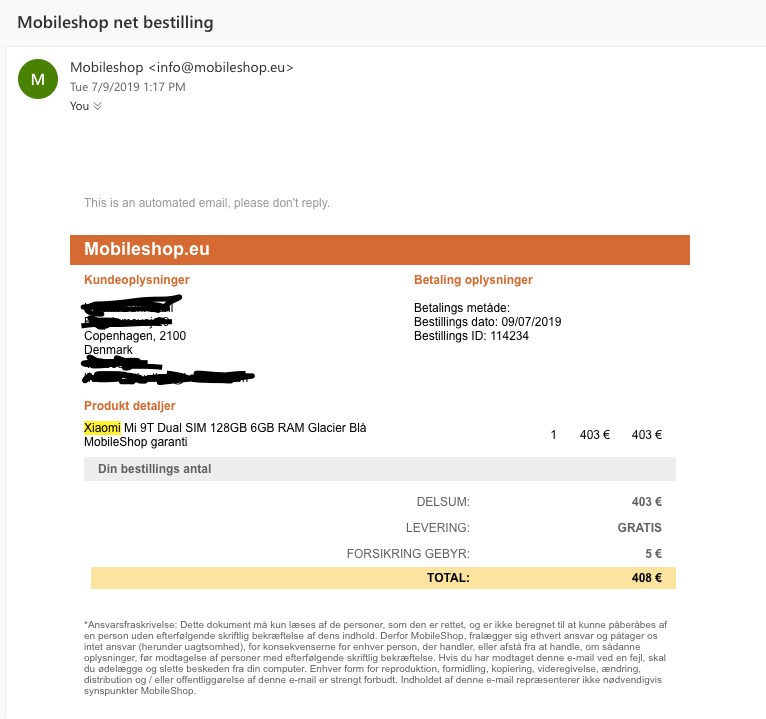Click the FORSIKRING GEBYR label
Image resolution: width=766 pixels, height=719 pixels.
pyautogui.click(x=408, y=554)
